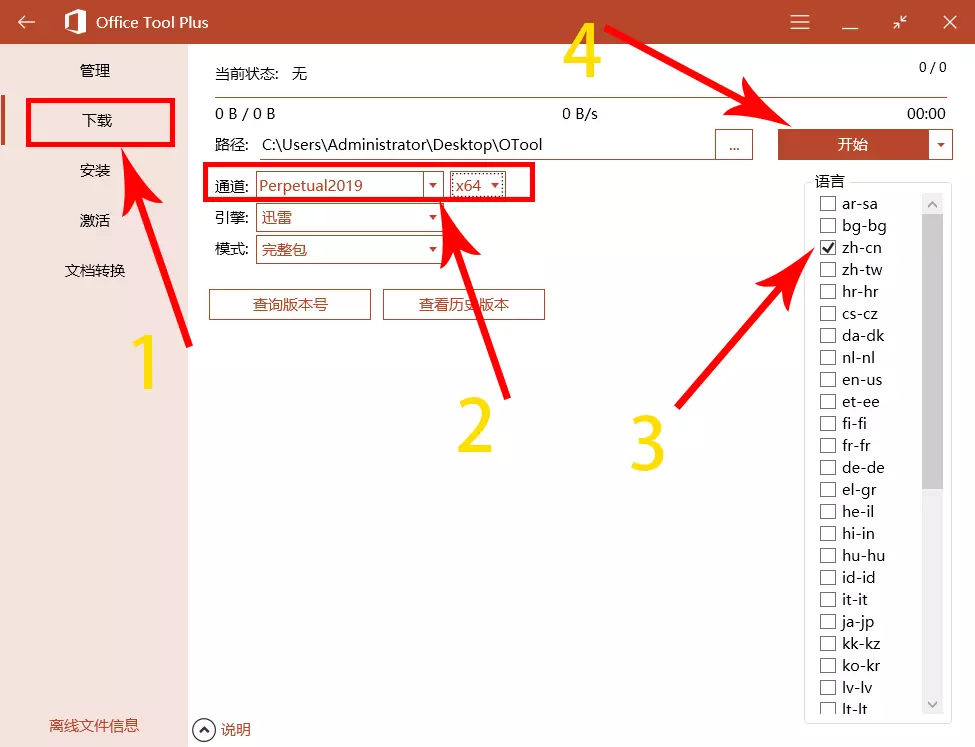Uncheck the zh-cn language checkbox
This screenshot has width=975, height=747.
pyautogui.click(x=828, y=248)
